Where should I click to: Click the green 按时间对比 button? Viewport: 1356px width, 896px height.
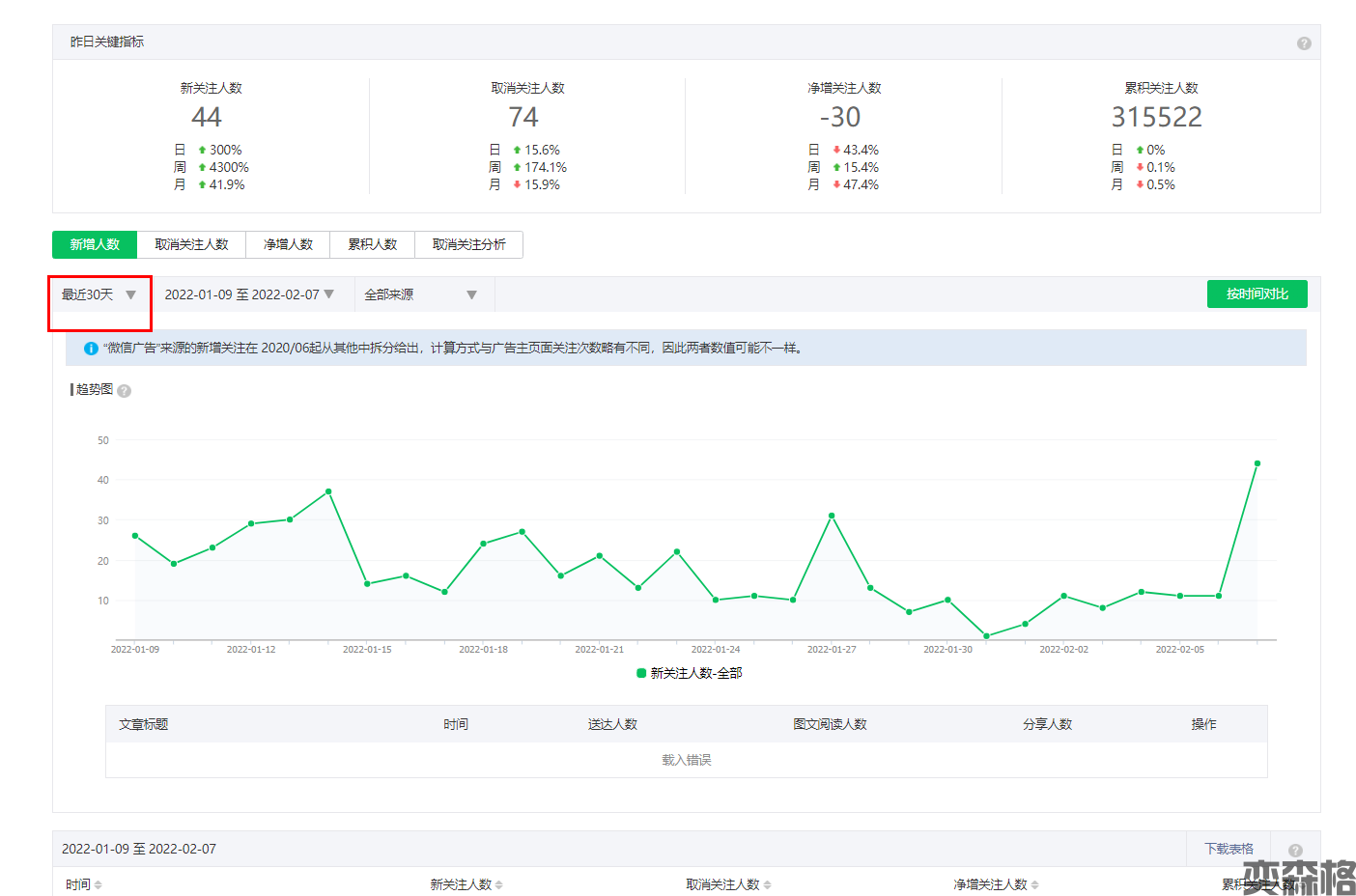click(1257, 294)
